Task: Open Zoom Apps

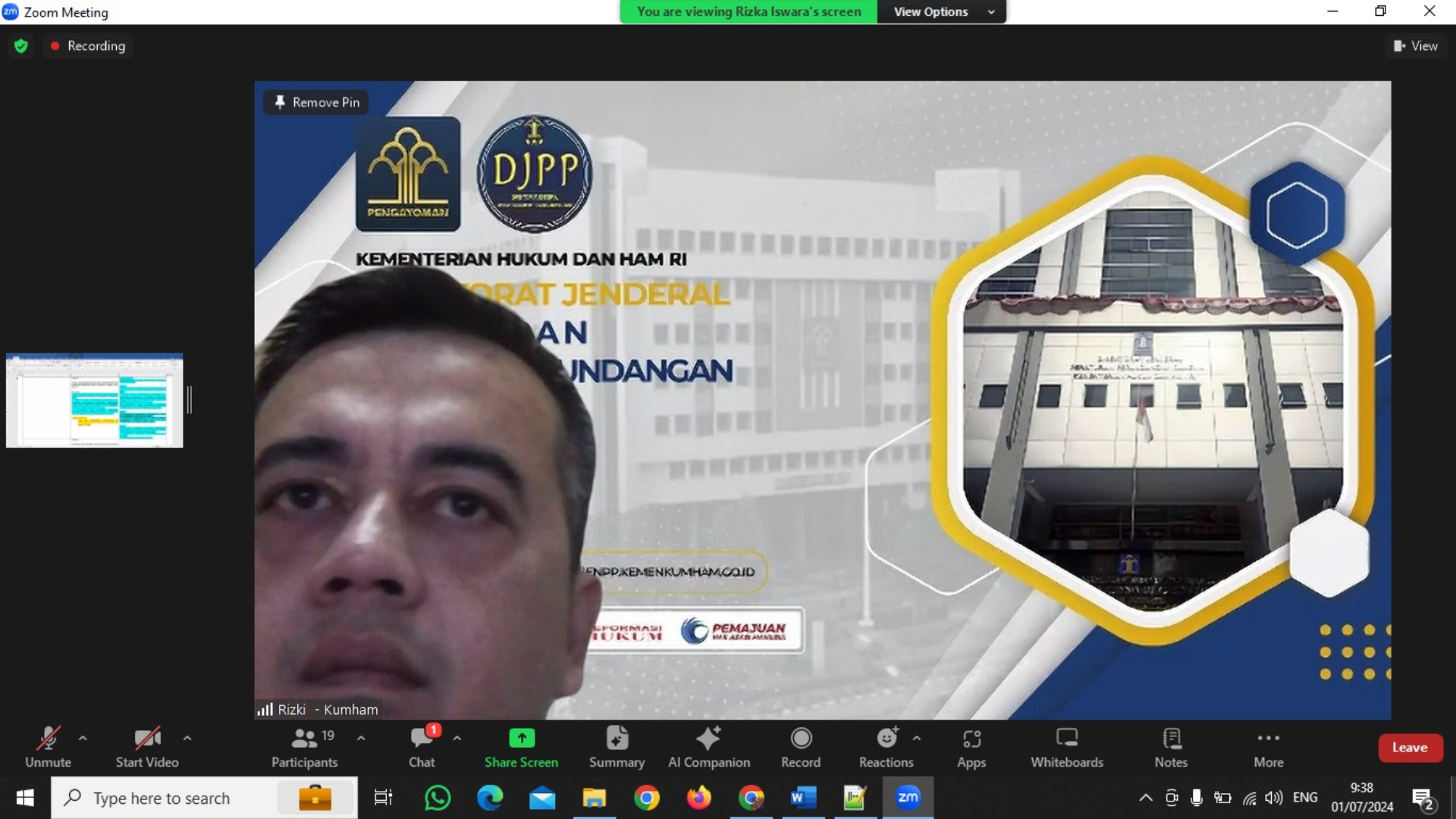Action: 971,747
